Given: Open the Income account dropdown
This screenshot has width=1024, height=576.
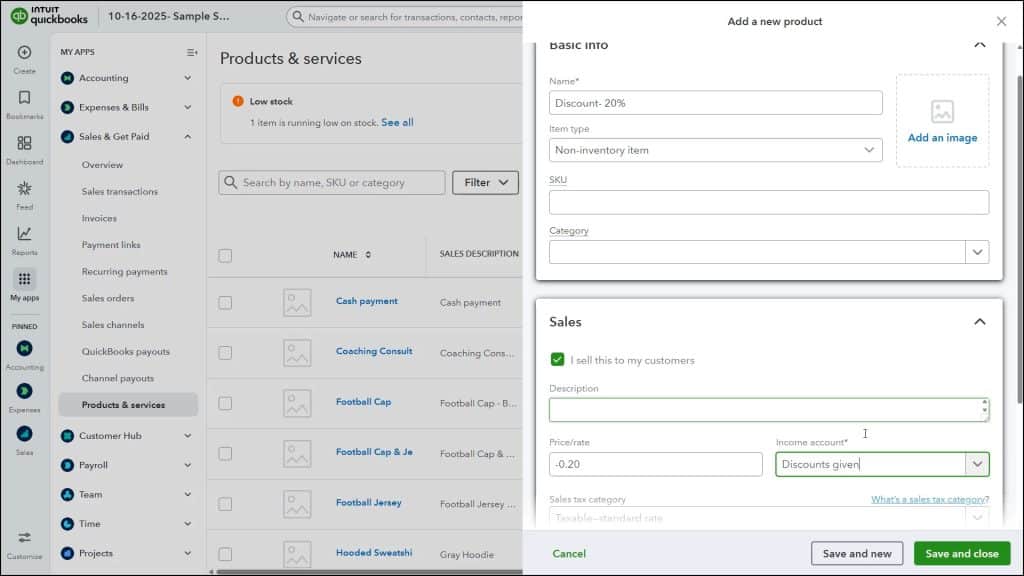Looking at the screenshot, I should (x=978, y=464).
